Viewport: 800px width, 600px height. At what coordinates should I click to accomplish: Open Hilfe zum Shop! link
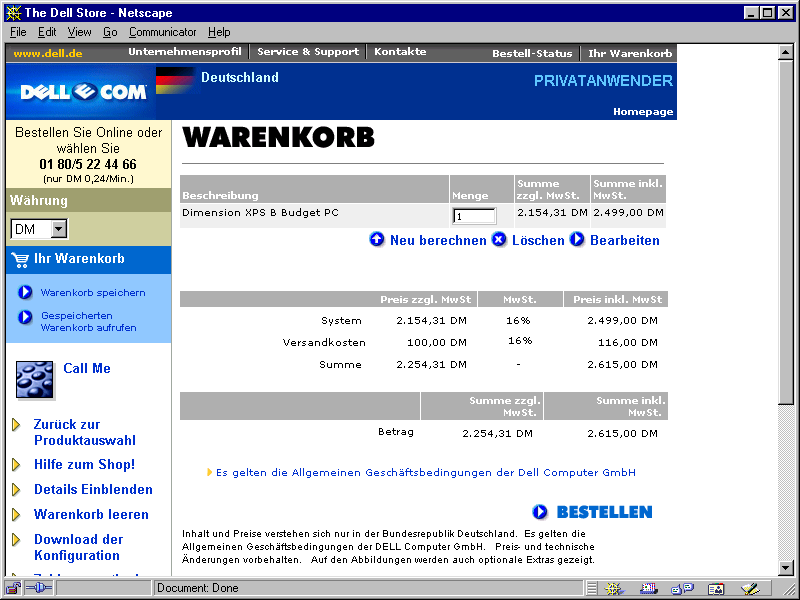click(x=85, y=464)
